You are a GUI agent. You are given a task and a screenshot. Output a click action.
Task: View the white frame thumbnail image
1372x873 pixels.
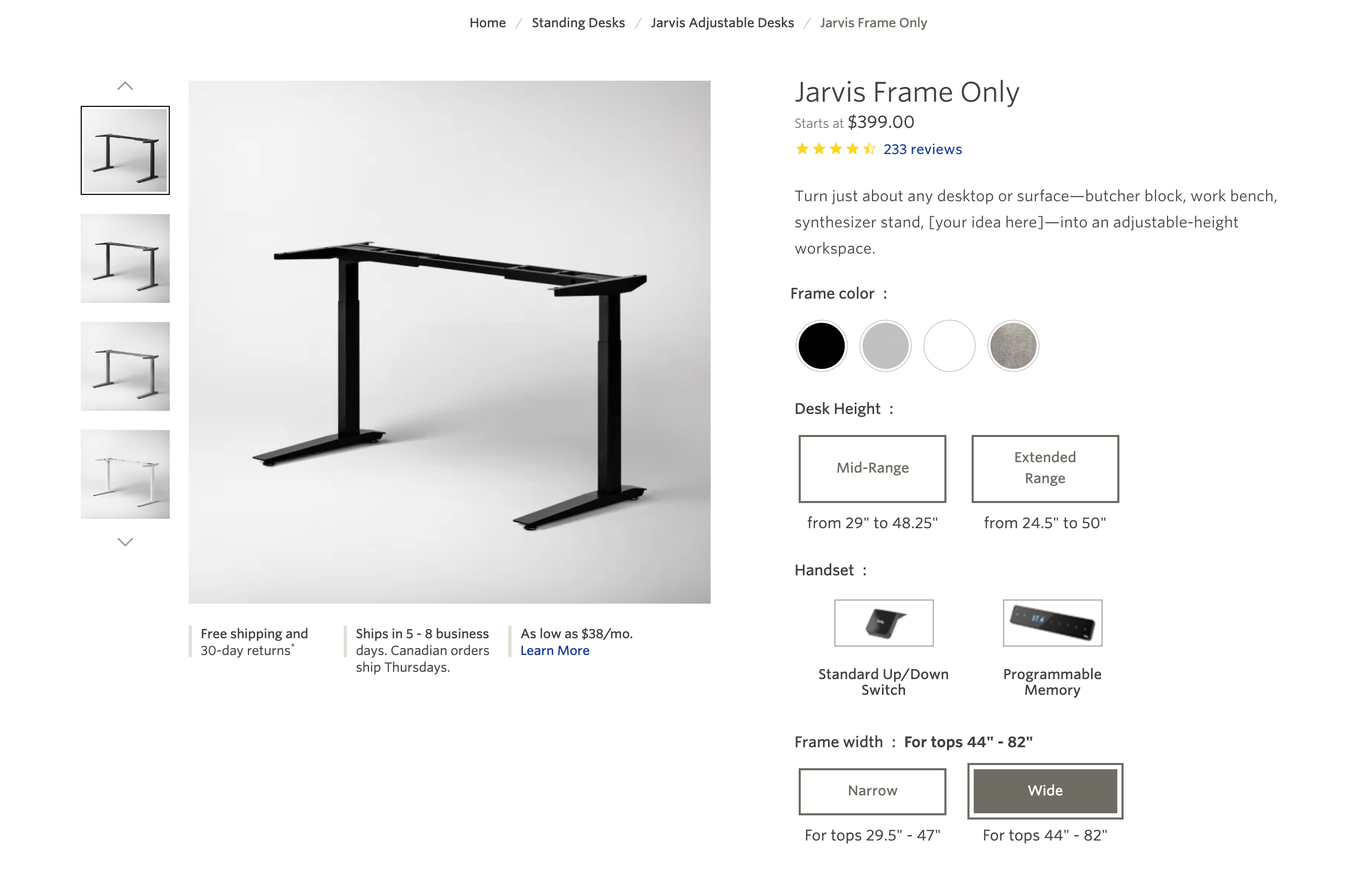(125, 474)
